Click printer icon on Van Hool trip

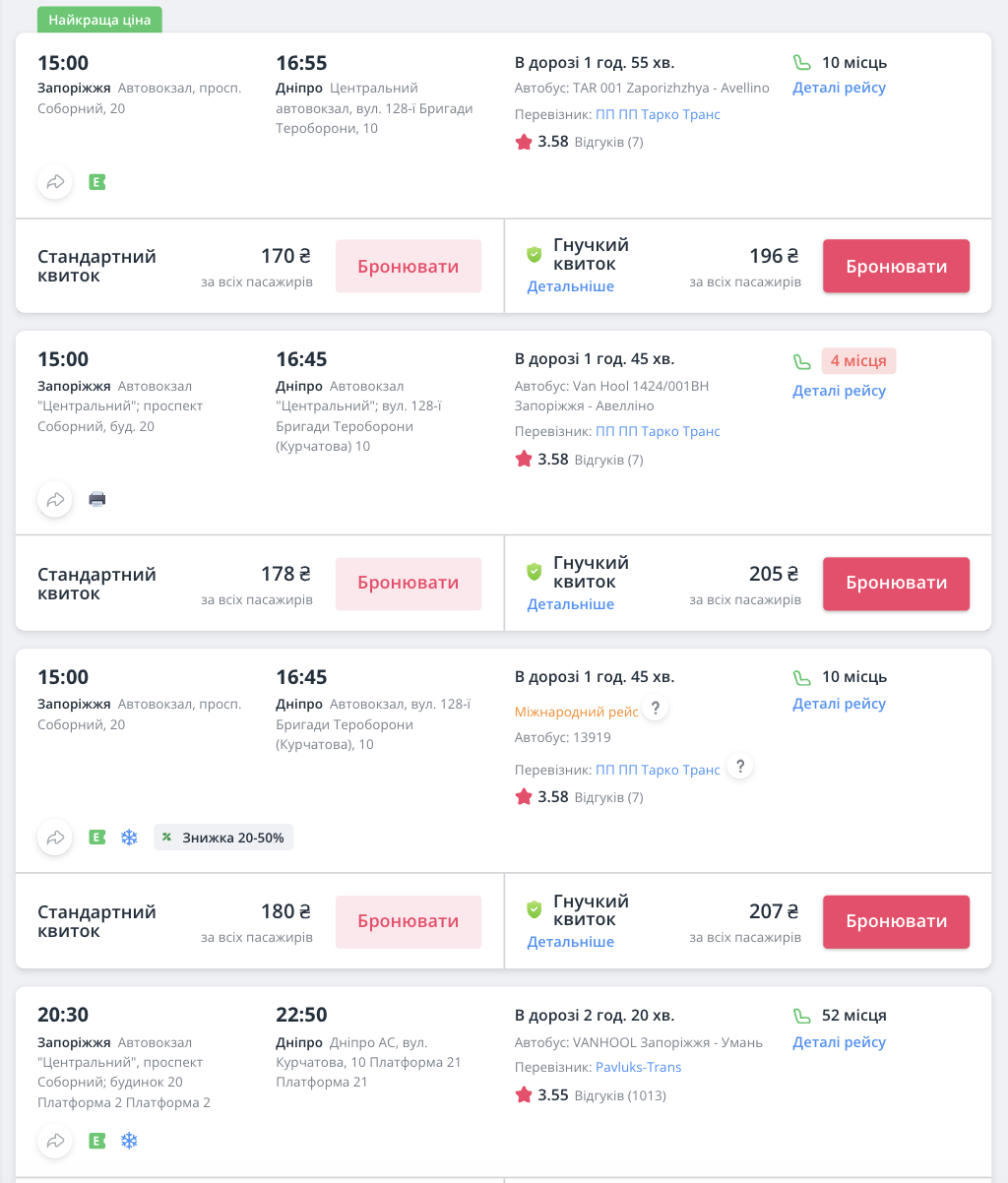[96, 500]
